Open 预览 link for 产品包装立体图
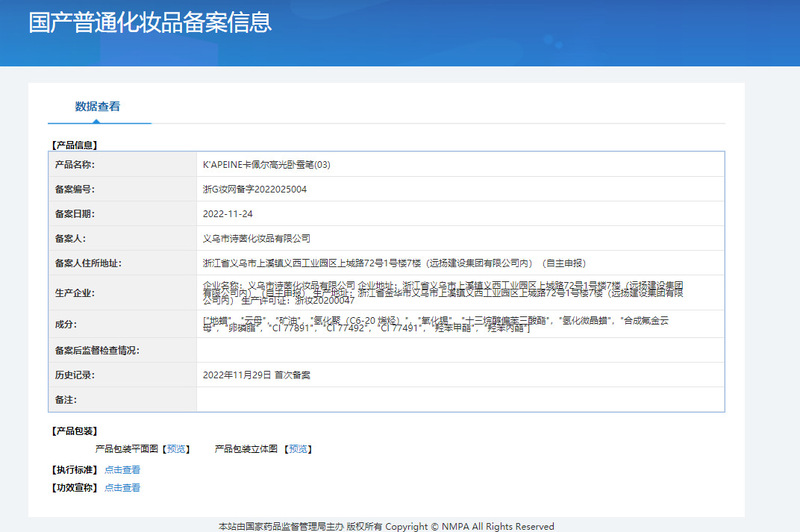This screenshot has height=532, width=800. click(298, 449)
